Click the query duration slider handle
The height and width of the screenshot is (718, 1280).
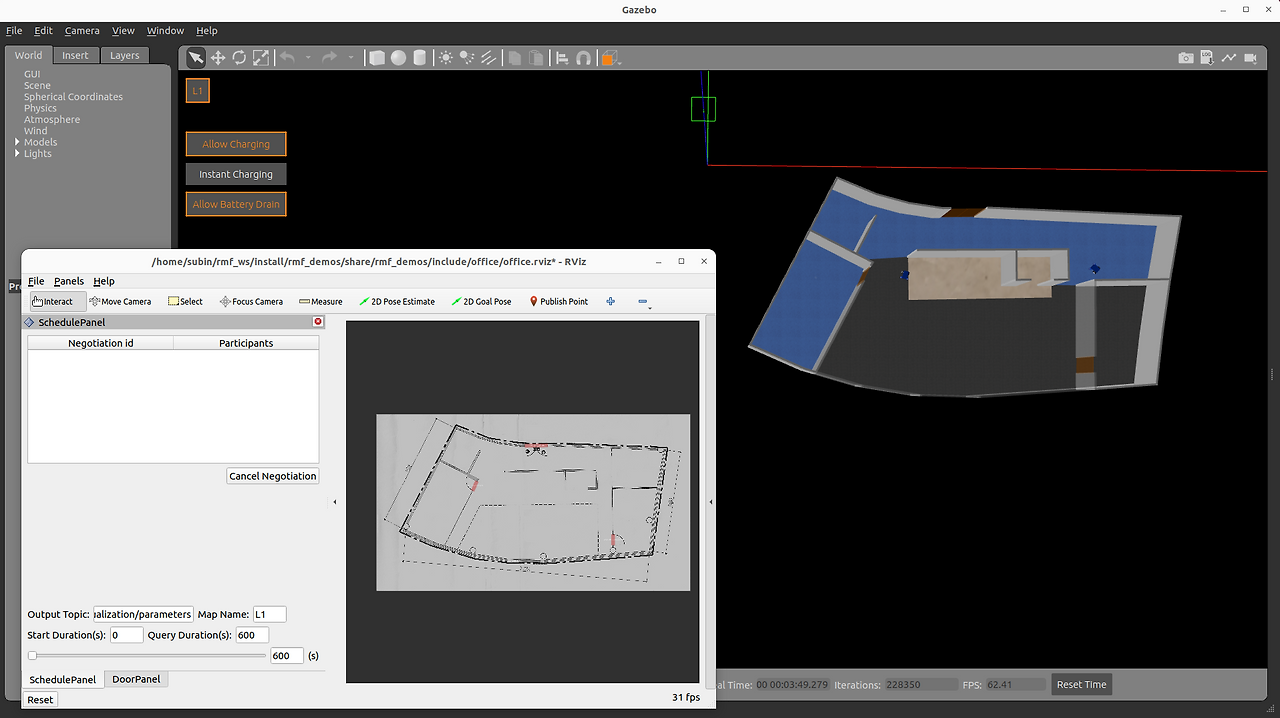pyautogui.click(x=33, y=656)
